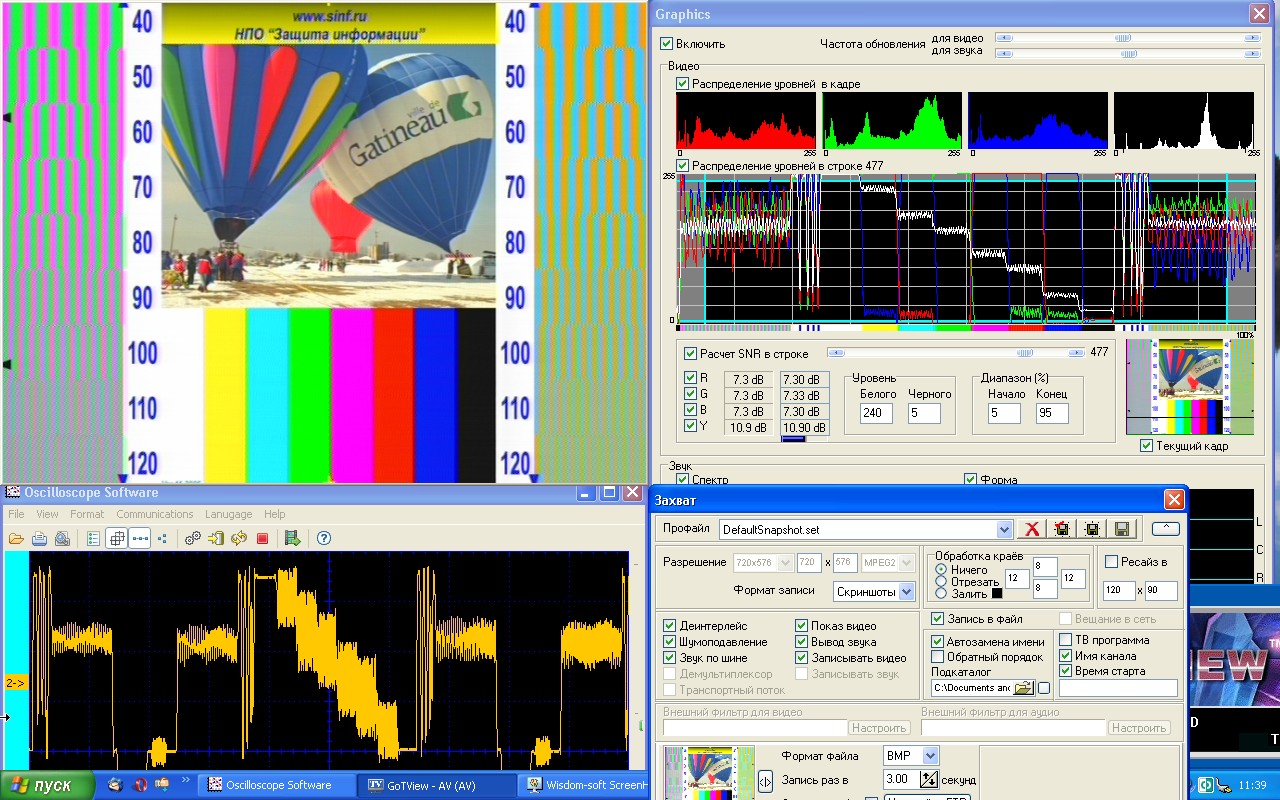Open the Профайл DefaultSnapshot.set dropdown

[1005, 530]
